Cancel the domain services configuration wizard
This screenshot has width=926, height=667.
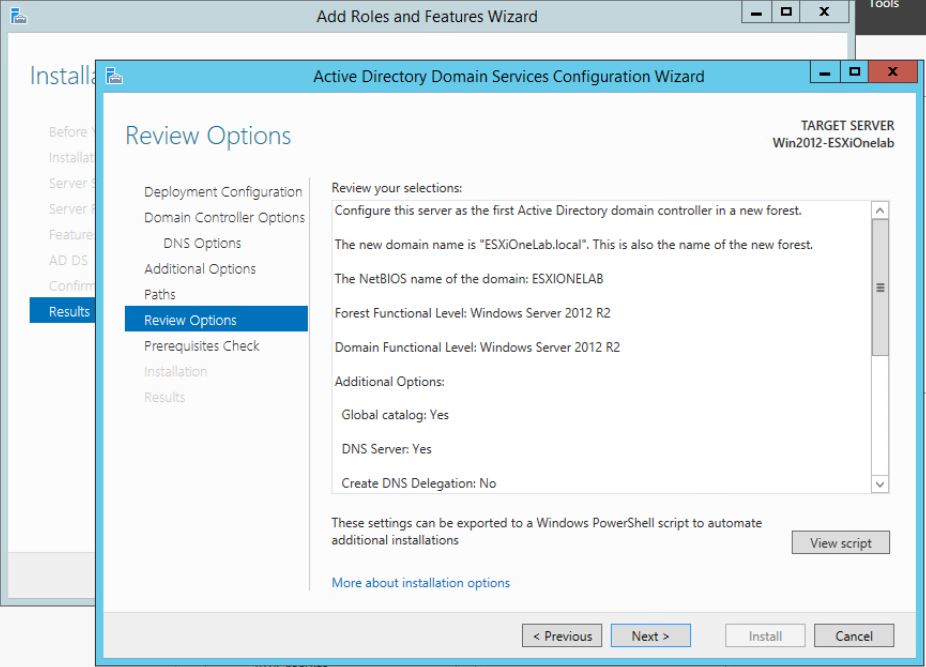pos(854,635)
